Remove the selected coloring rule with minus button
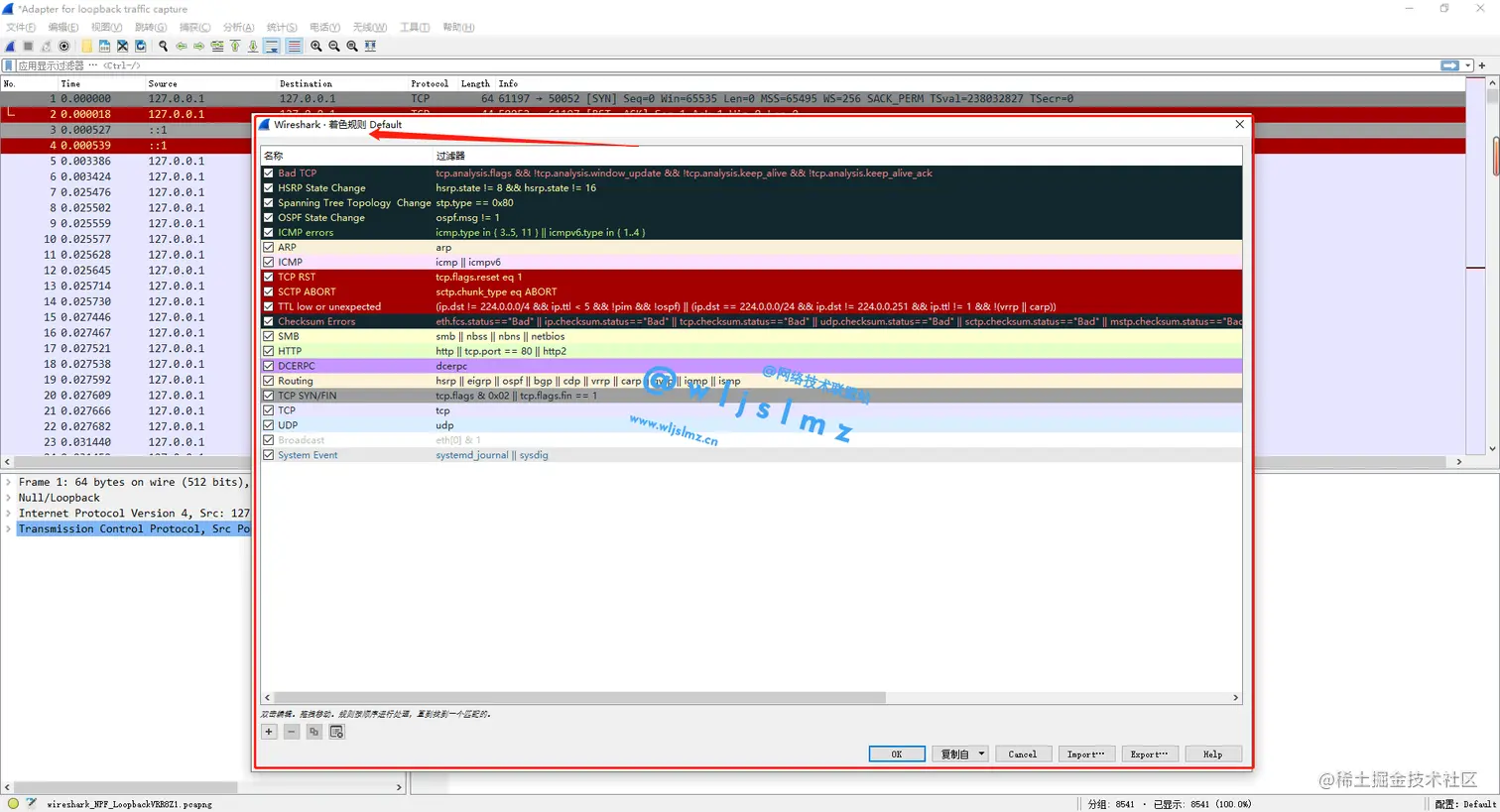 (292, 732)
